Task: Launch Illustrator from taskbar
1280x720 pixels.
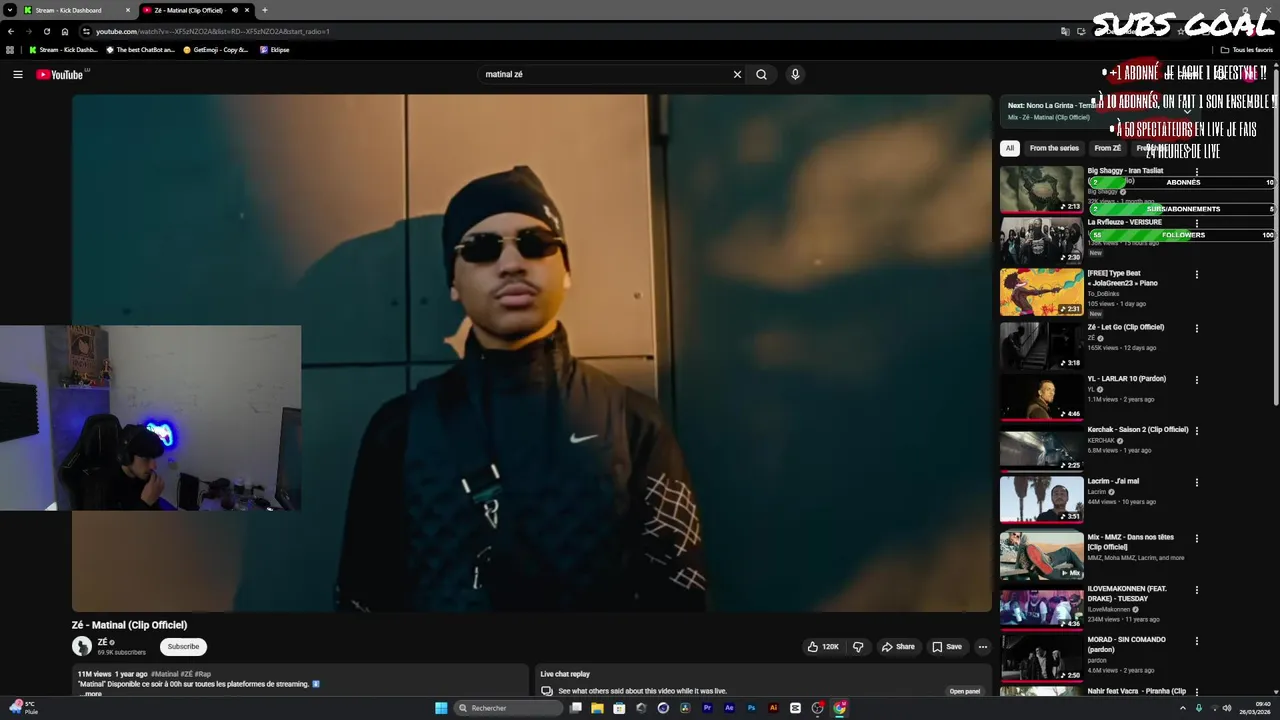Action: 773,708
